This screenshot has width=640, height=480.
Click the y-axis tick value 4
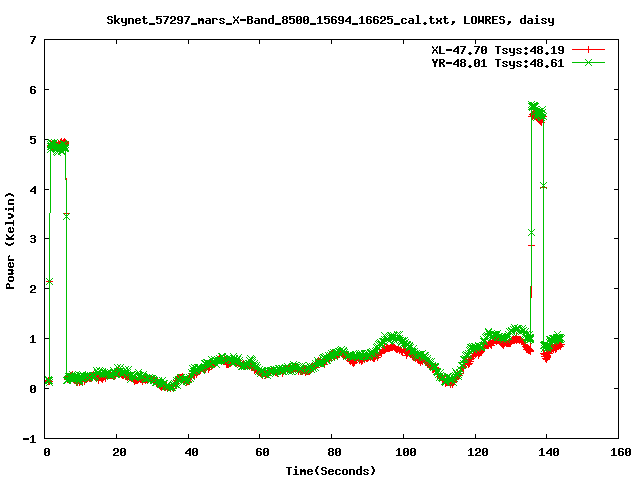(x=33, y=190)
